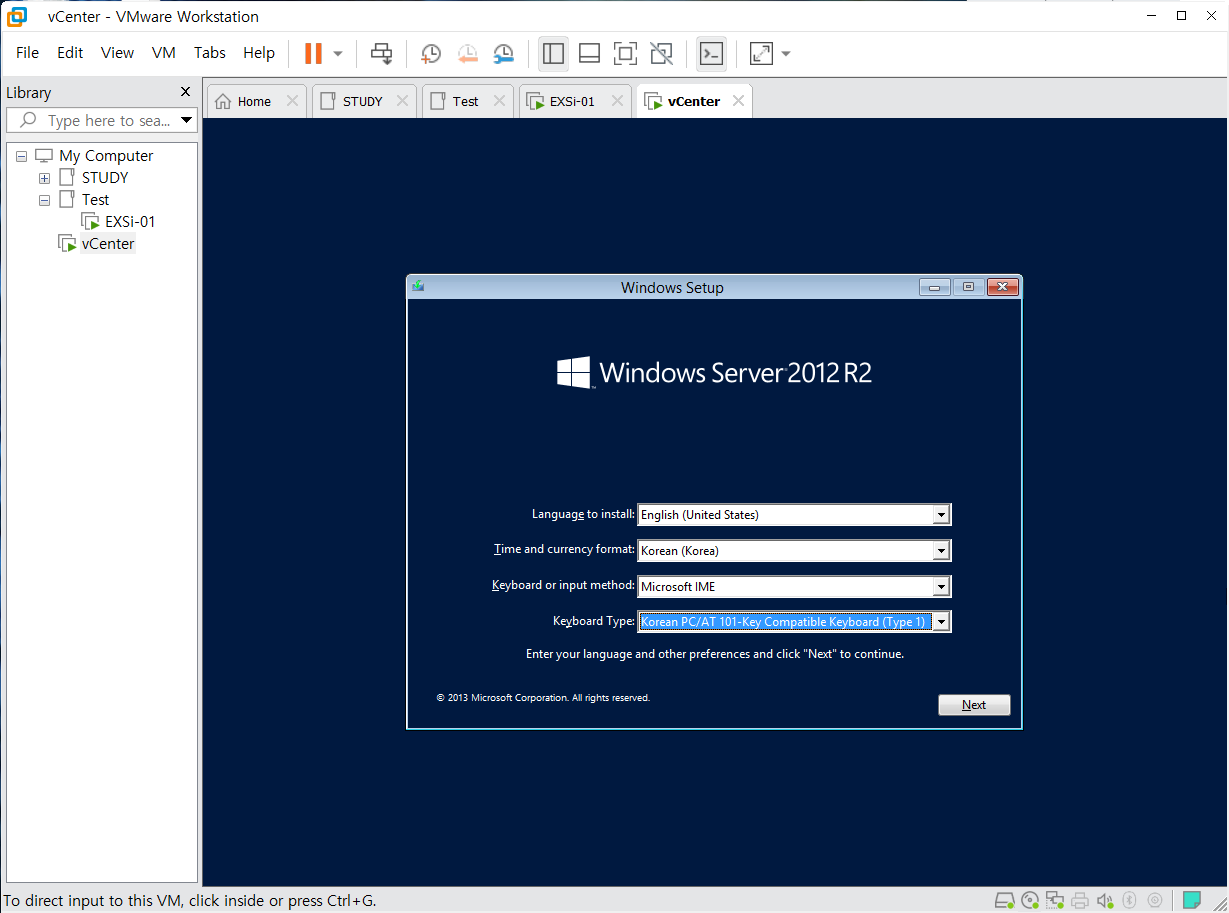This screenshot has height=913, width=1229.
Task: Open the Tabs menu
Action: pyautogui.click(x=210, y=53)
